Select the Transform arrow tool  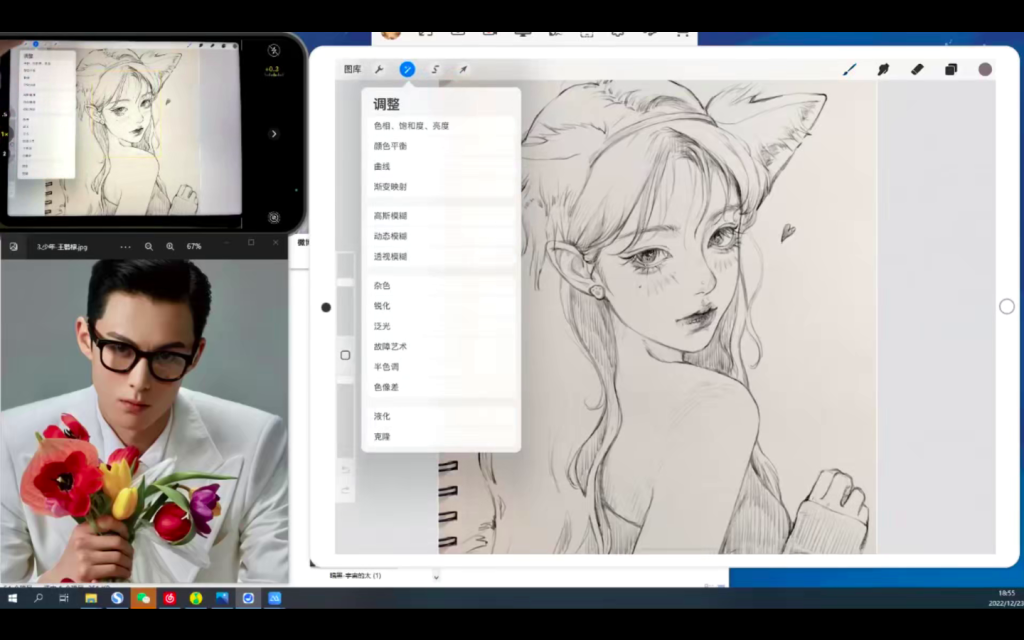point(462,69)
